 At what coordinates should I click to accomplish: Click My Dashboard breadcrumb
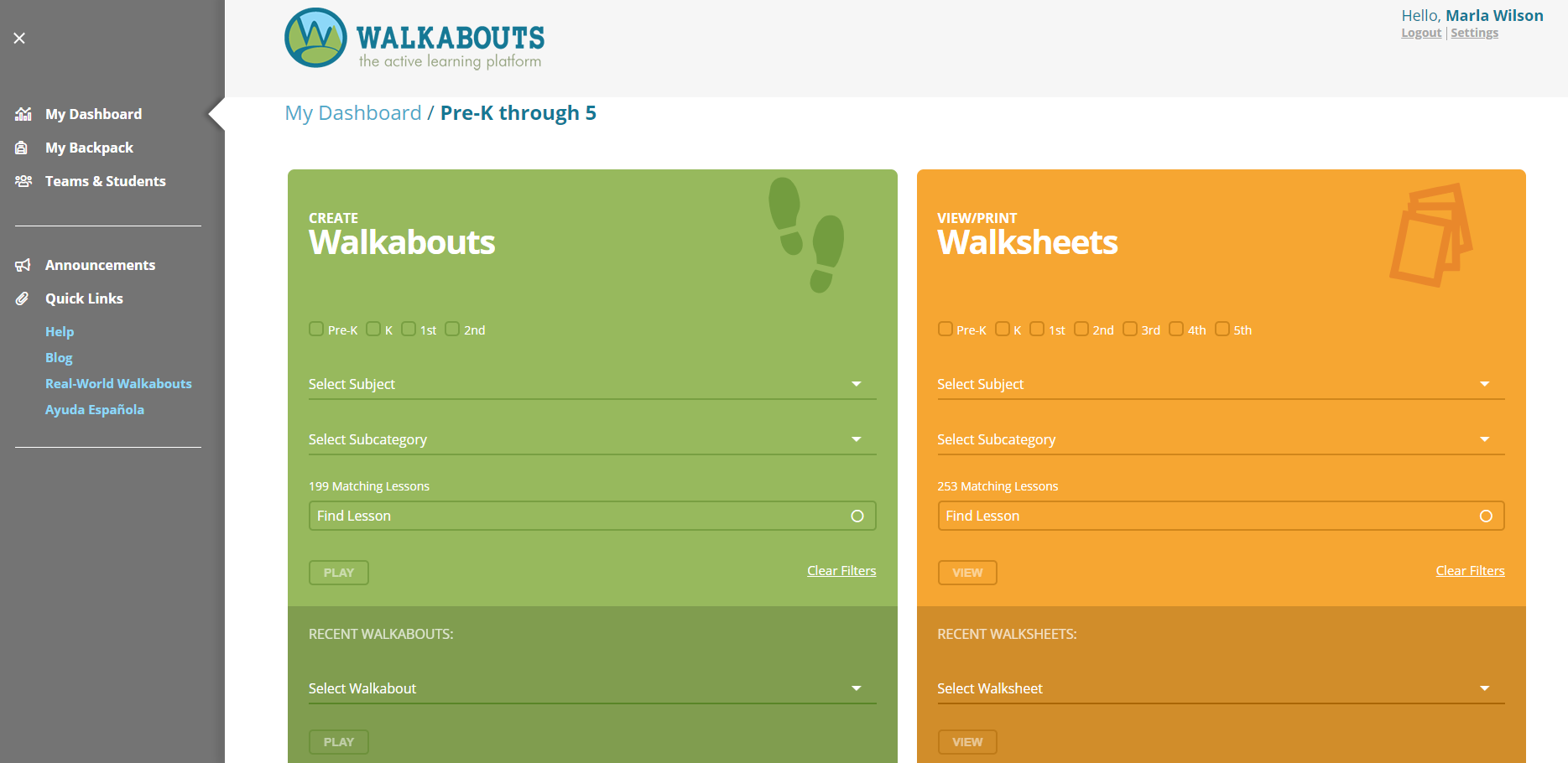coord(353,113)
